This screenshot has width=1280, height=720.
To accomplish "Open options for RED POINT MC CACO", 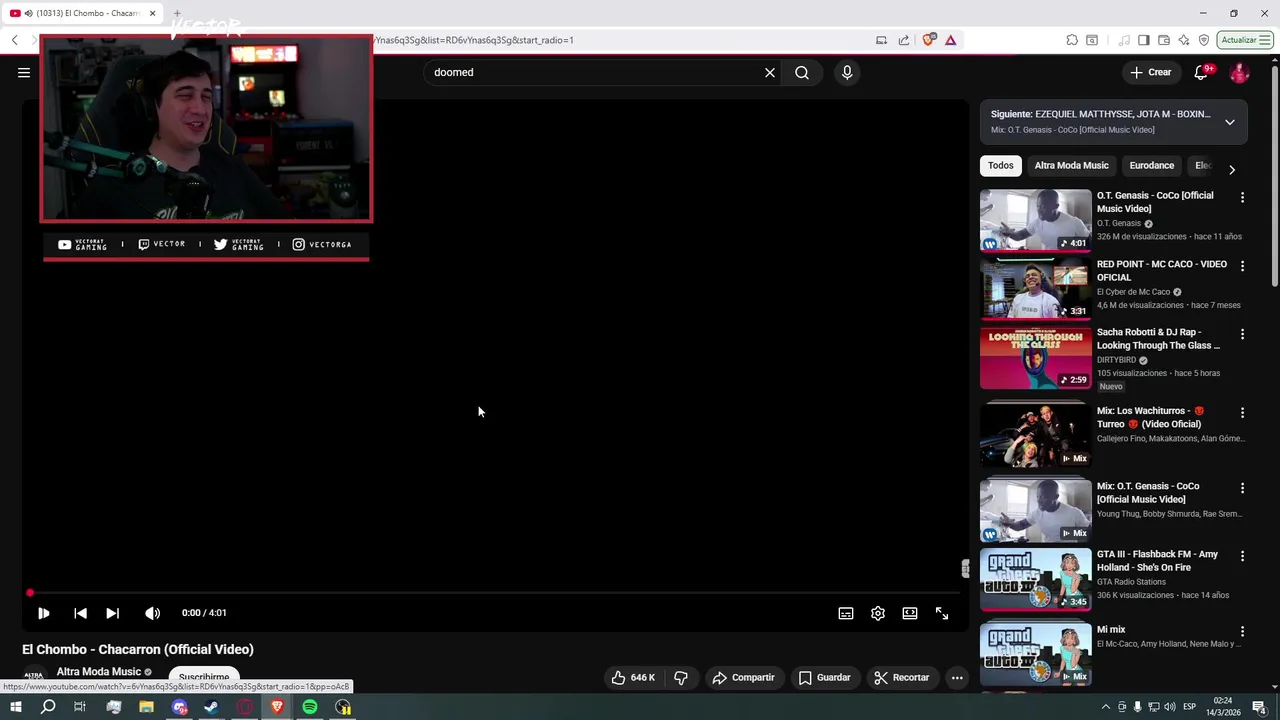I will [1242, 266].
